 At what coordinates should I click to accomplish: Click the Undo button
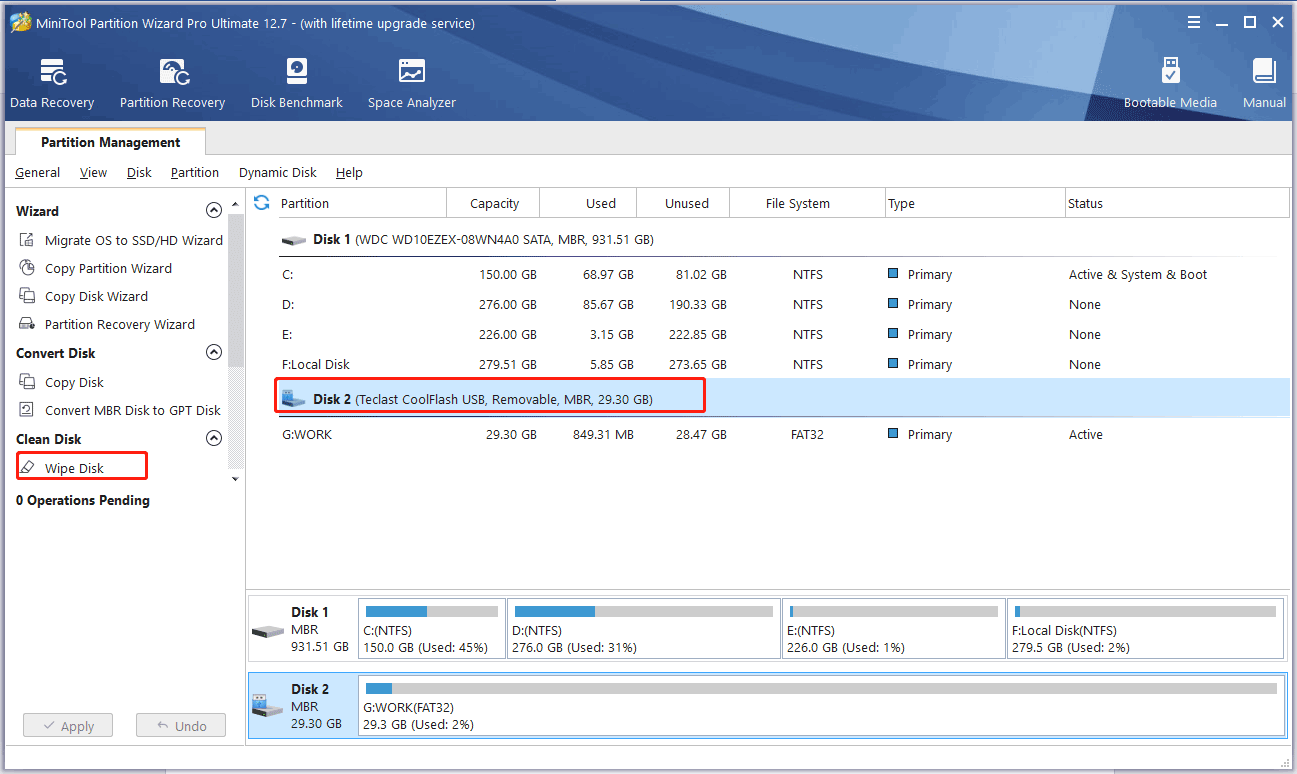(181, 726)
